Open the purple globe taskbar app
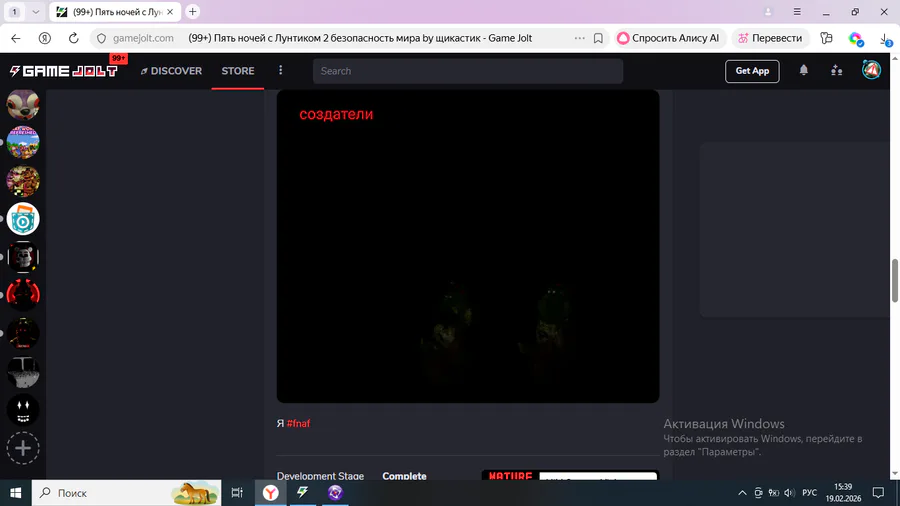The height and width of the screenshot is (506, 900). tap(335, 493)
